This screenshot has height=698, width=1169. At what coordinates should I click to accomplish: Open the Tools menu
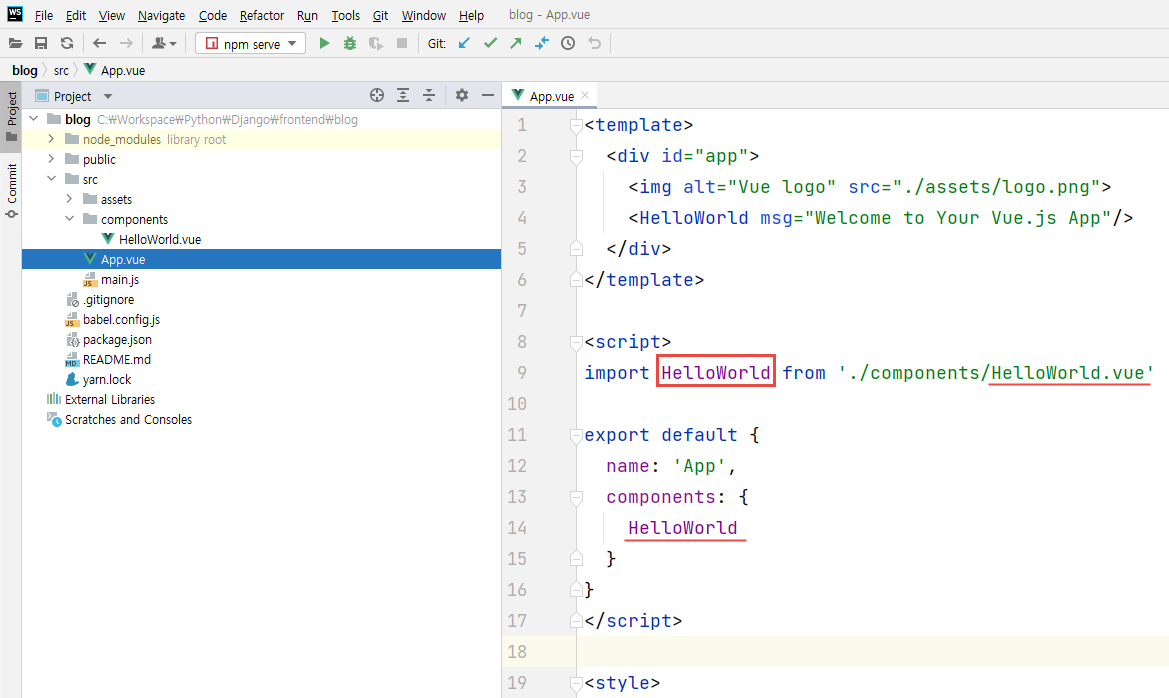pos(345,15)
